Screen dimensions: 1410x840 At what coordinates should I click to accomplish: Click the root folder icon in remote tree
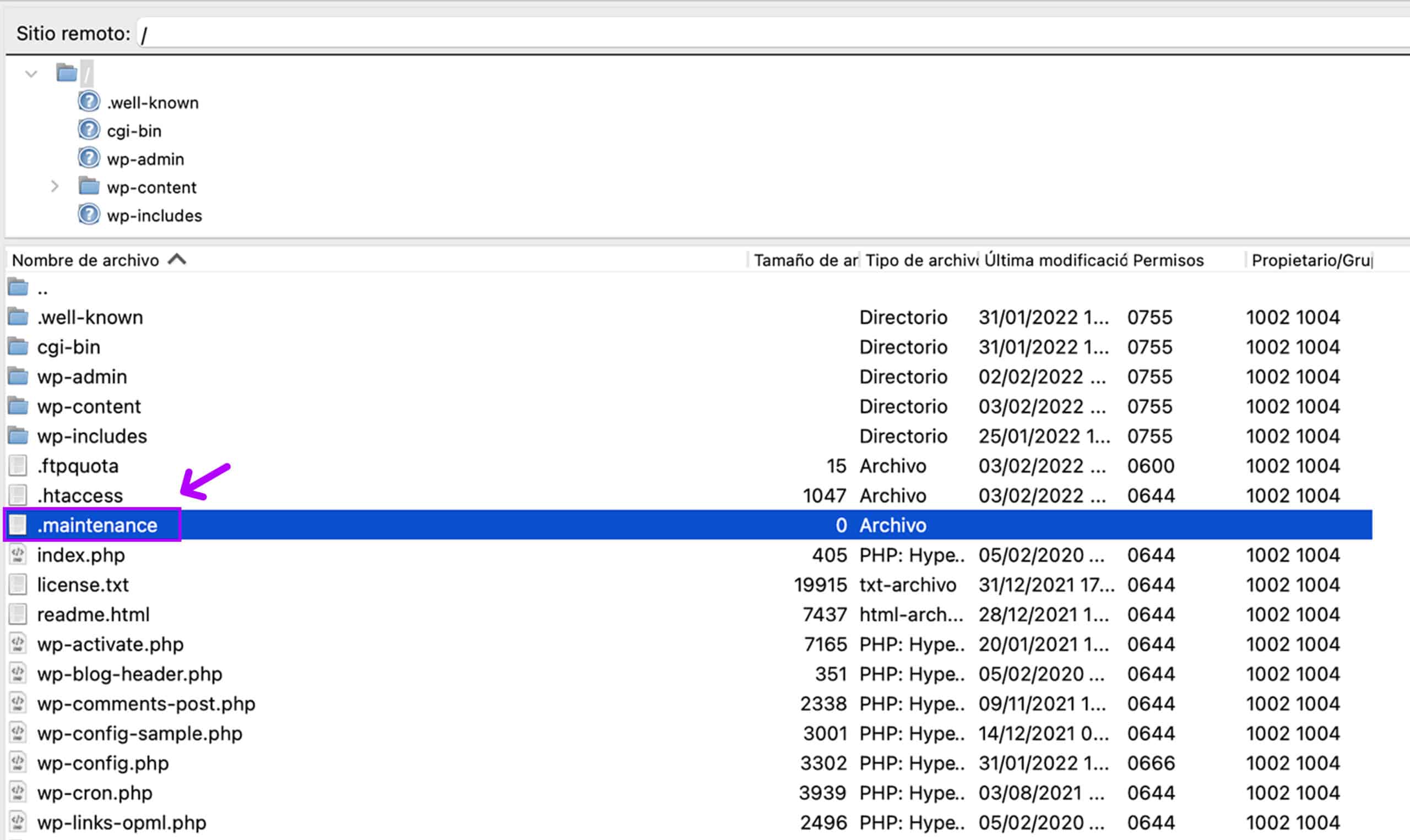tap(67, 73)
